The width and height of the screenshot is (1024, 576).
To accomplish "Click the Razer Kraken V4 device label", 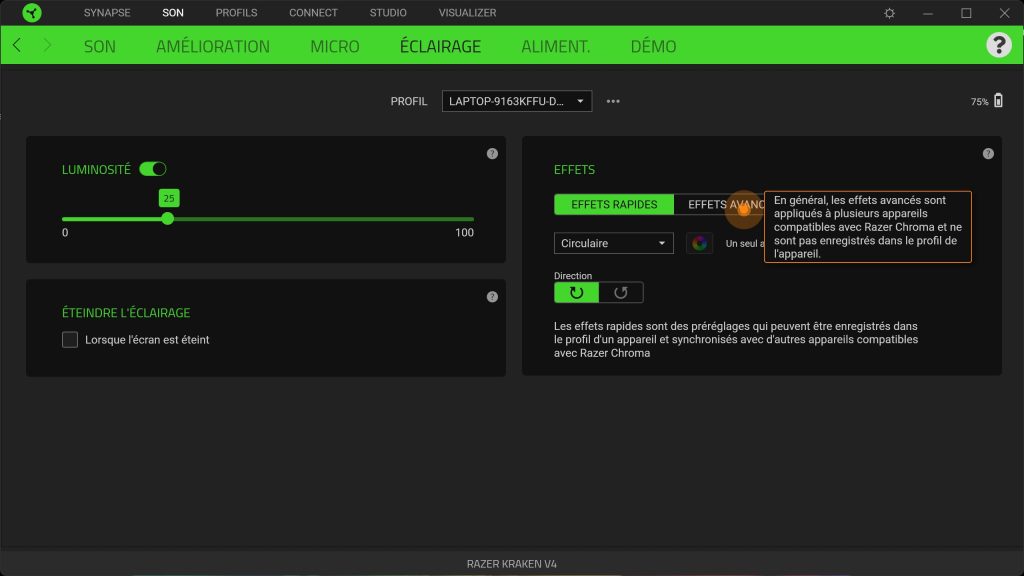I will coord(511,564).
